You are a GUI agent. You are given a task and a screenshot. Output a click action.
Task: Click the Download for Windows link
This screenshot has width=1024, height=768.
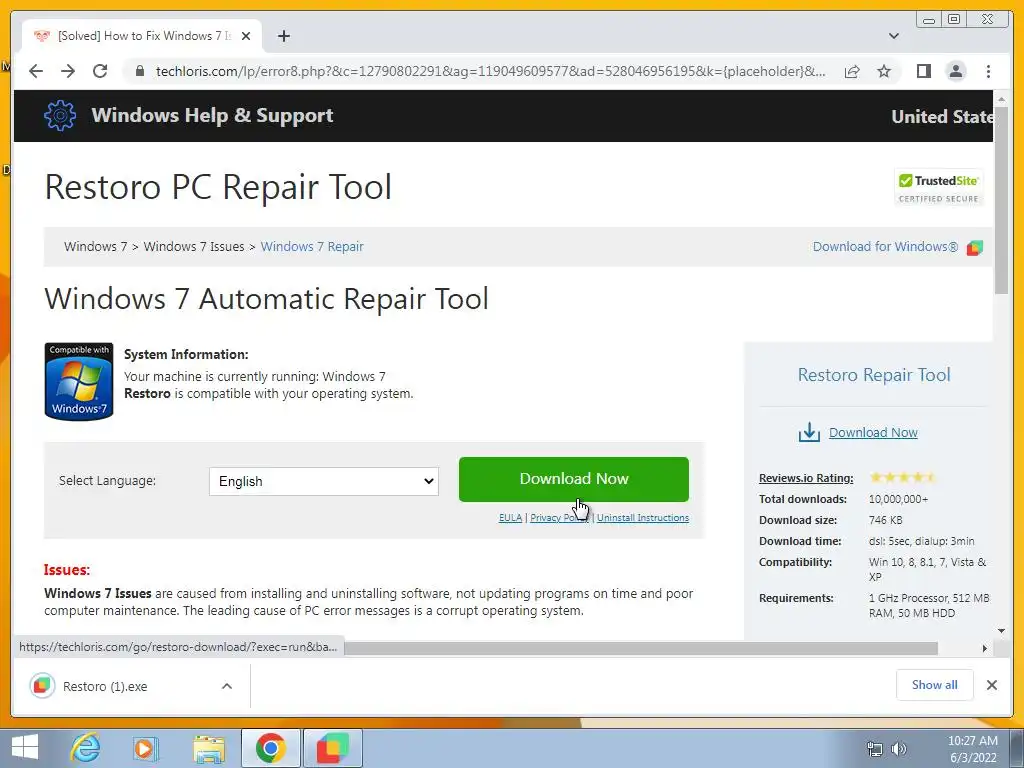pos(885,247)
